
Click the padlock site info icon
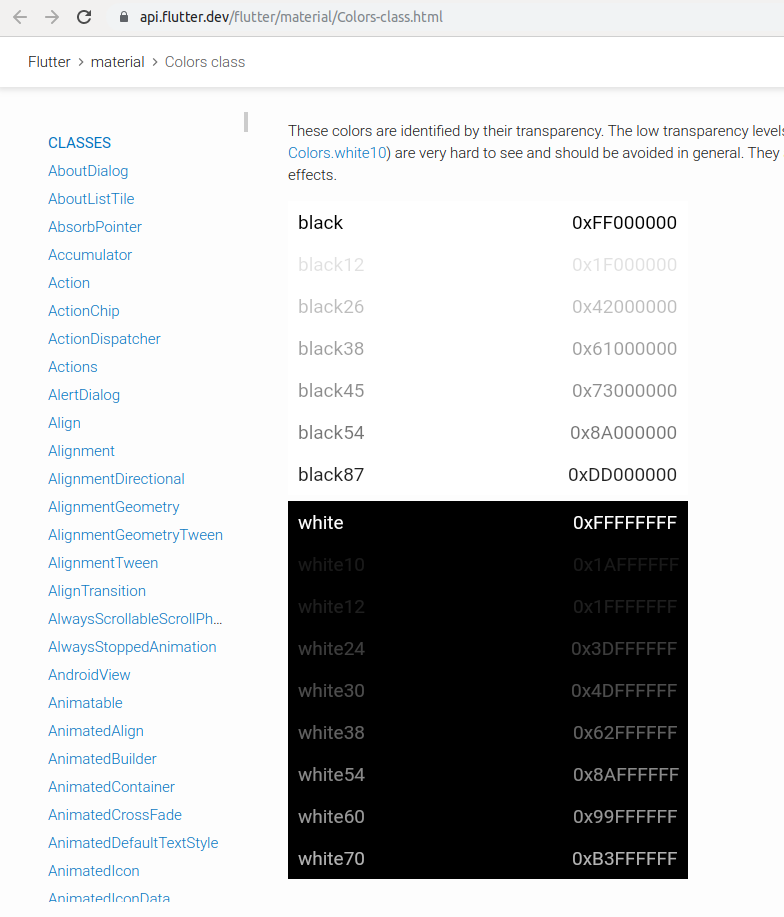[x=124, y=17]
